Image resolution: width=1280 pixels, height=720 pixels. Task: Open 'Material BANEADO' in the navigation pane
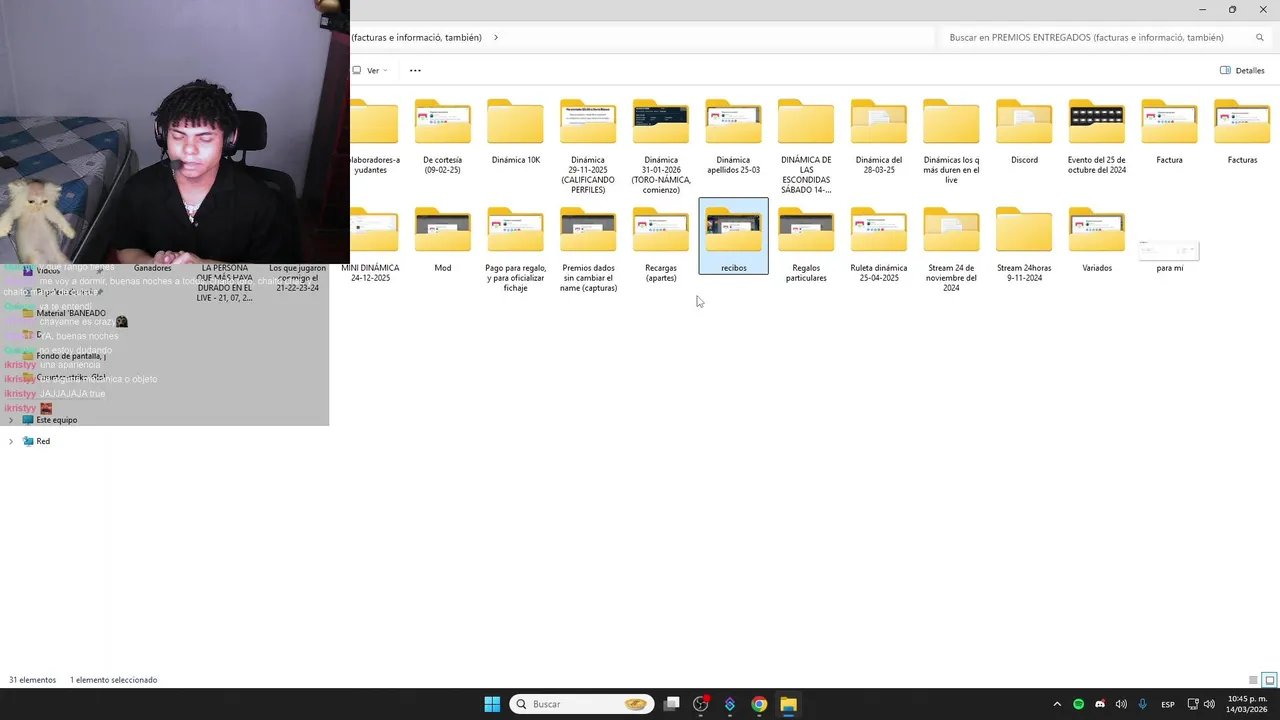70,313
